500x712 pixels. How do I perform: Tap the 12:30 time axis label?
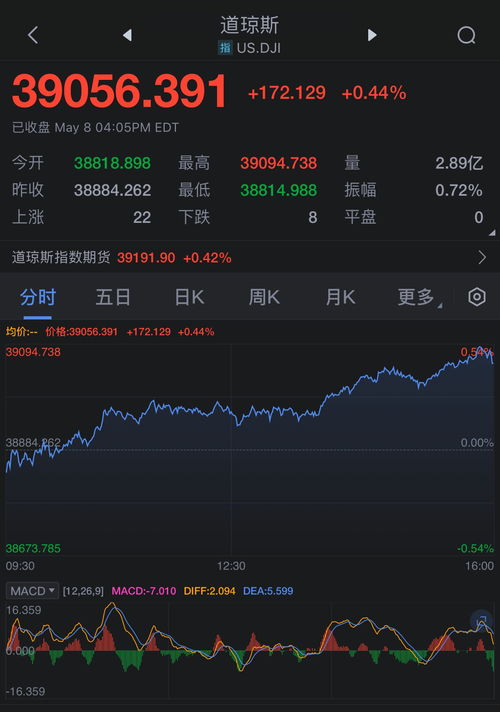click(x=231, y=566)
